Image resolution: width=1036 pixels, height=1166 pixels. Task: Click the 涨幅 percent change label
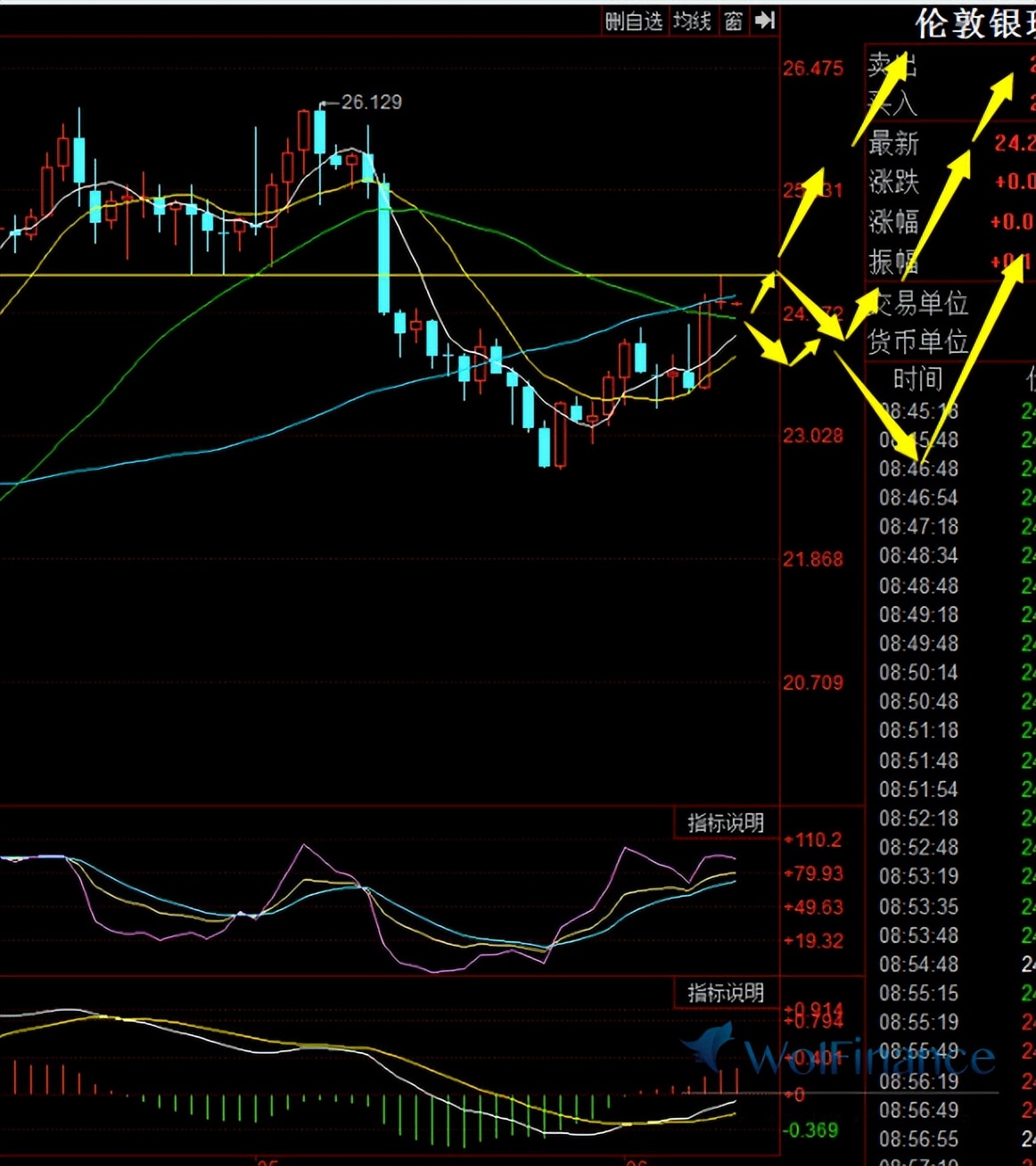point(893,221)
